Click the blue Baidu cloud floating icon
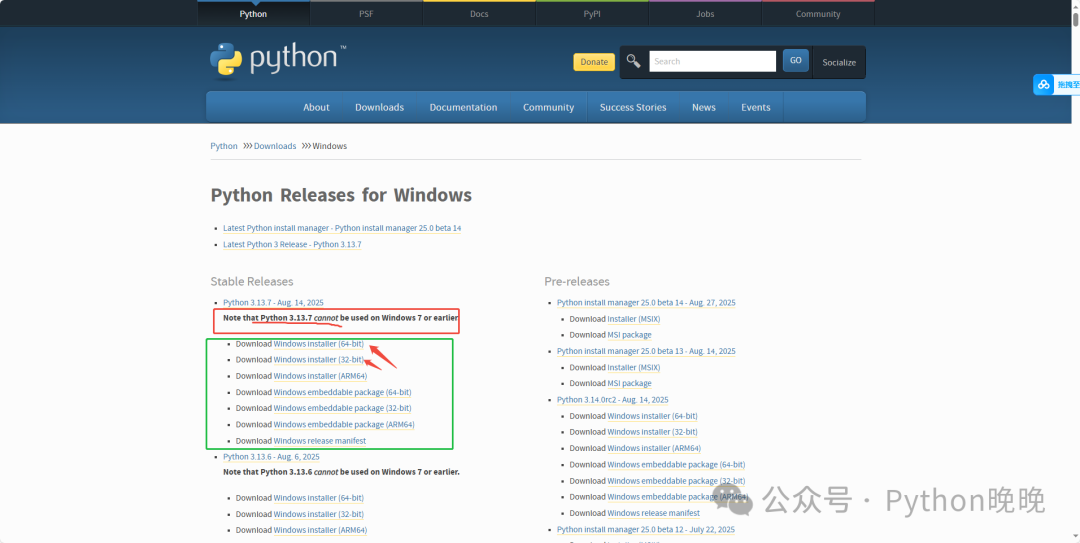 coord(1043,84)
